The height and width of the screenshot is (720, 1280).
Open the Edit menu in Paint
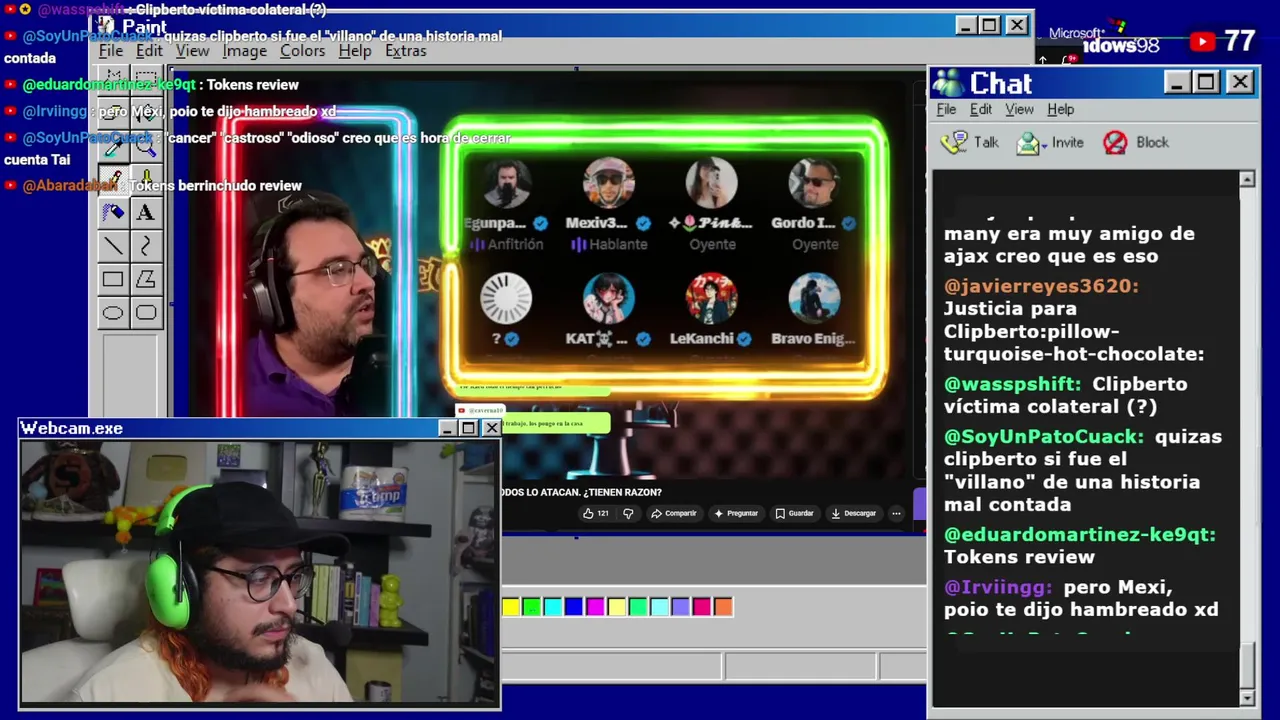[149, 51]
